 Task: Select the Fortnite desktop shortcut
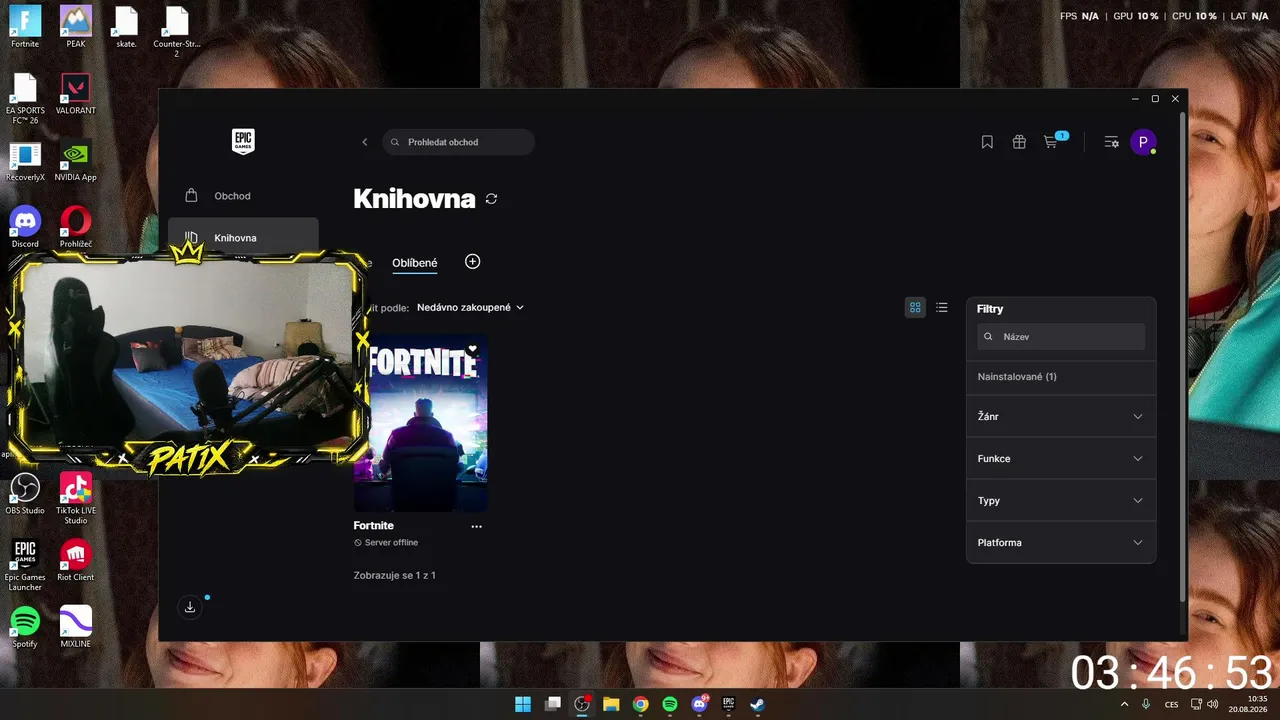pos(25,27)
